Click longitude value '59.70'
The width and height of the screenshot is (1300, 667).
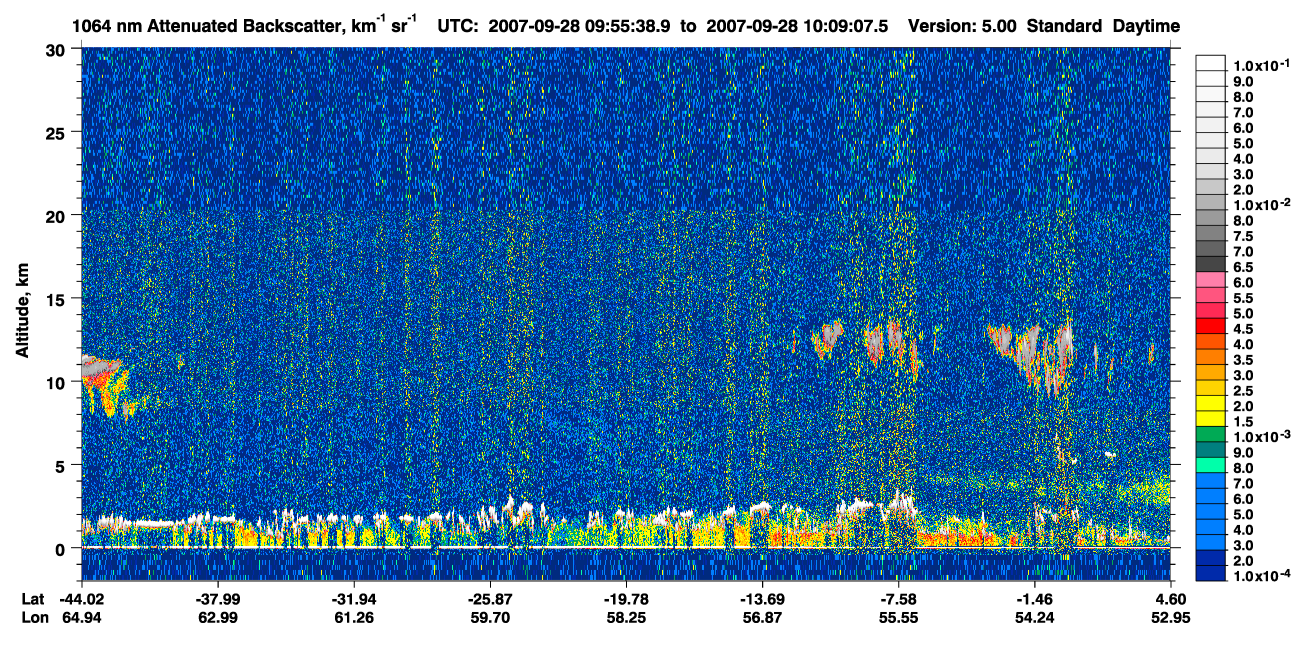click(490, 617)
